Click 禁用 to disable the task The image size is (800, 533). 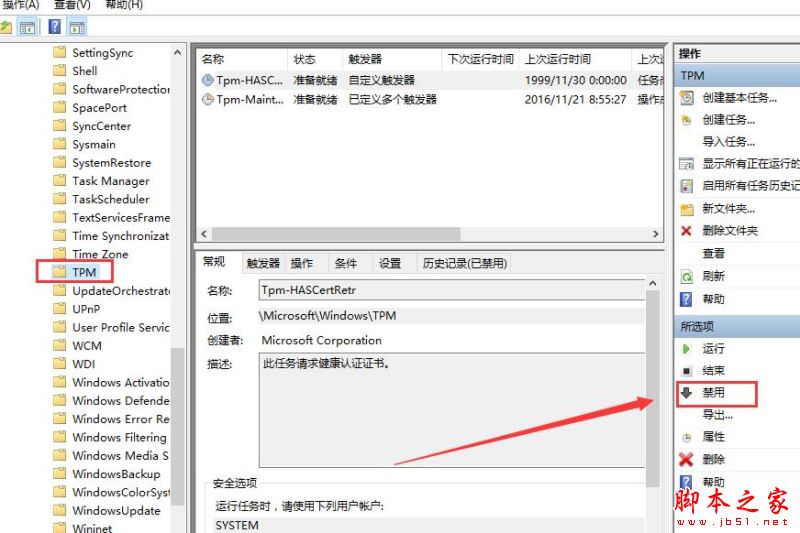(714, 392)
